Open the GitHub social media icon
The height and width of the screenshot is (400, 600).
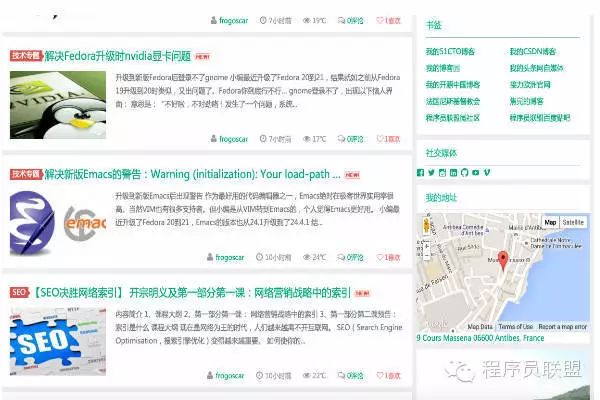pos(465,173)
